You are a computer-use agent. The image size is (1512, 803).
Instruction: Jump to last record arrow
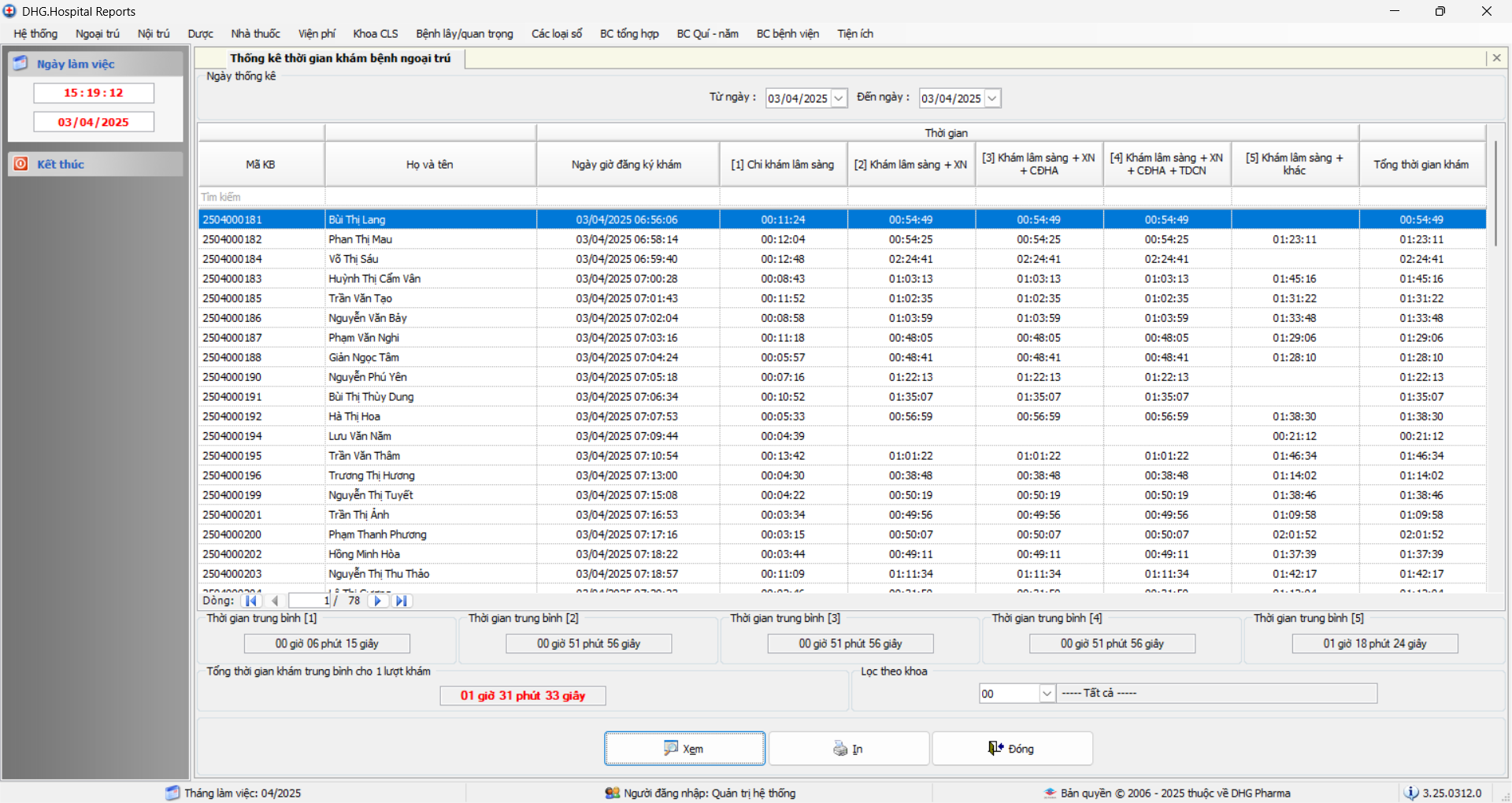click(402, 601)
